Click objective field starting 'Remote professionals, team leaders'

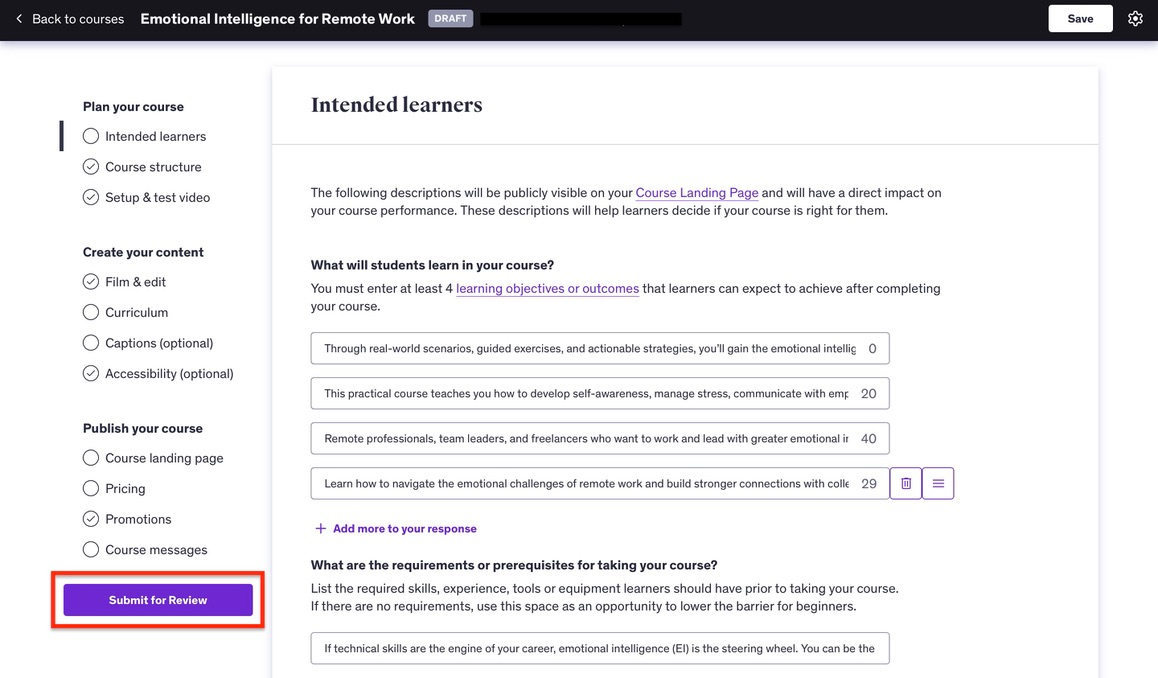(600, 438)
